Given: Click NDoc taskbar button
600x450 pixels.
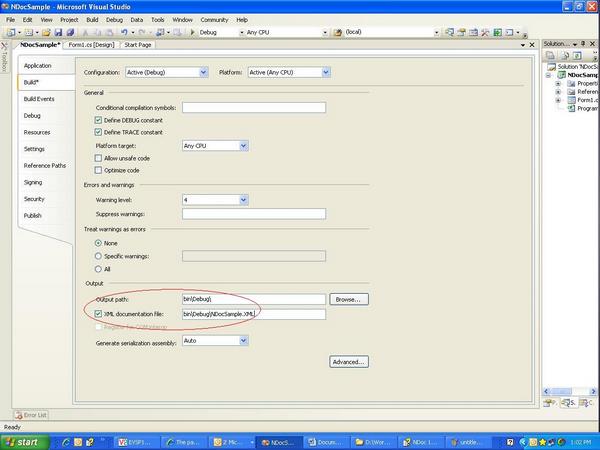Looking at the screenshot, I should [x=421, y=442].
